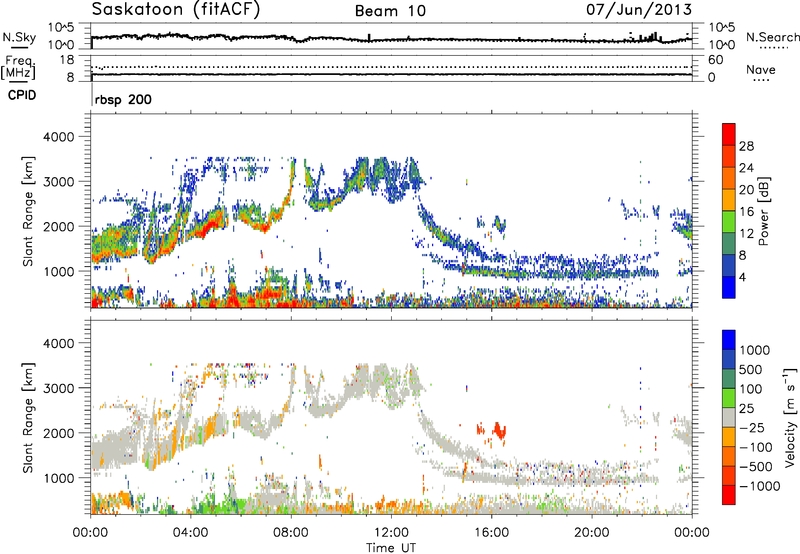Image resolution: width=800 pixels, height=554 pixels.
Task: Click the 'Time UT' axis title
Action: click(x=391, y=547)
